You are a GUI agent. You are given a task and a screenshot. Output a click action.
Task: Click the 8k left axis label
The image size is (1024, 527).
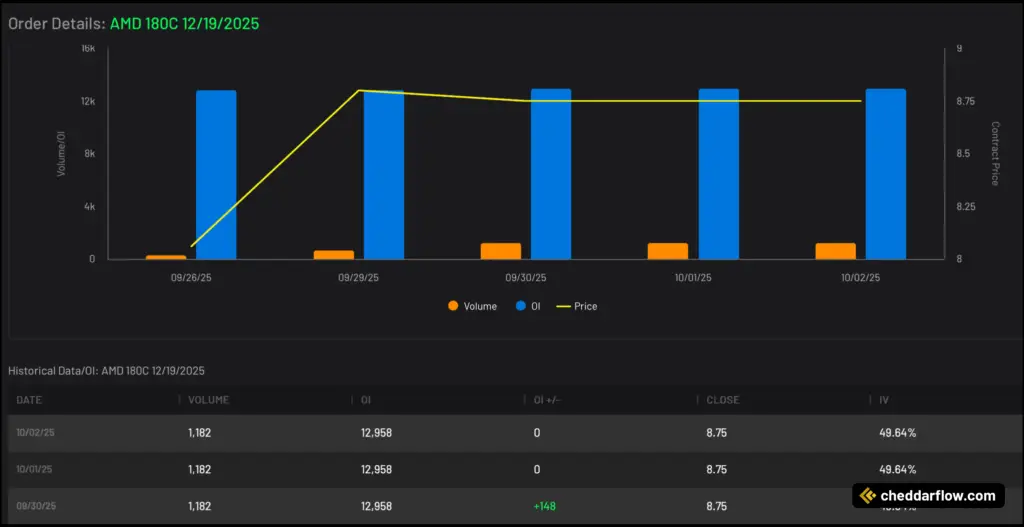90,154
